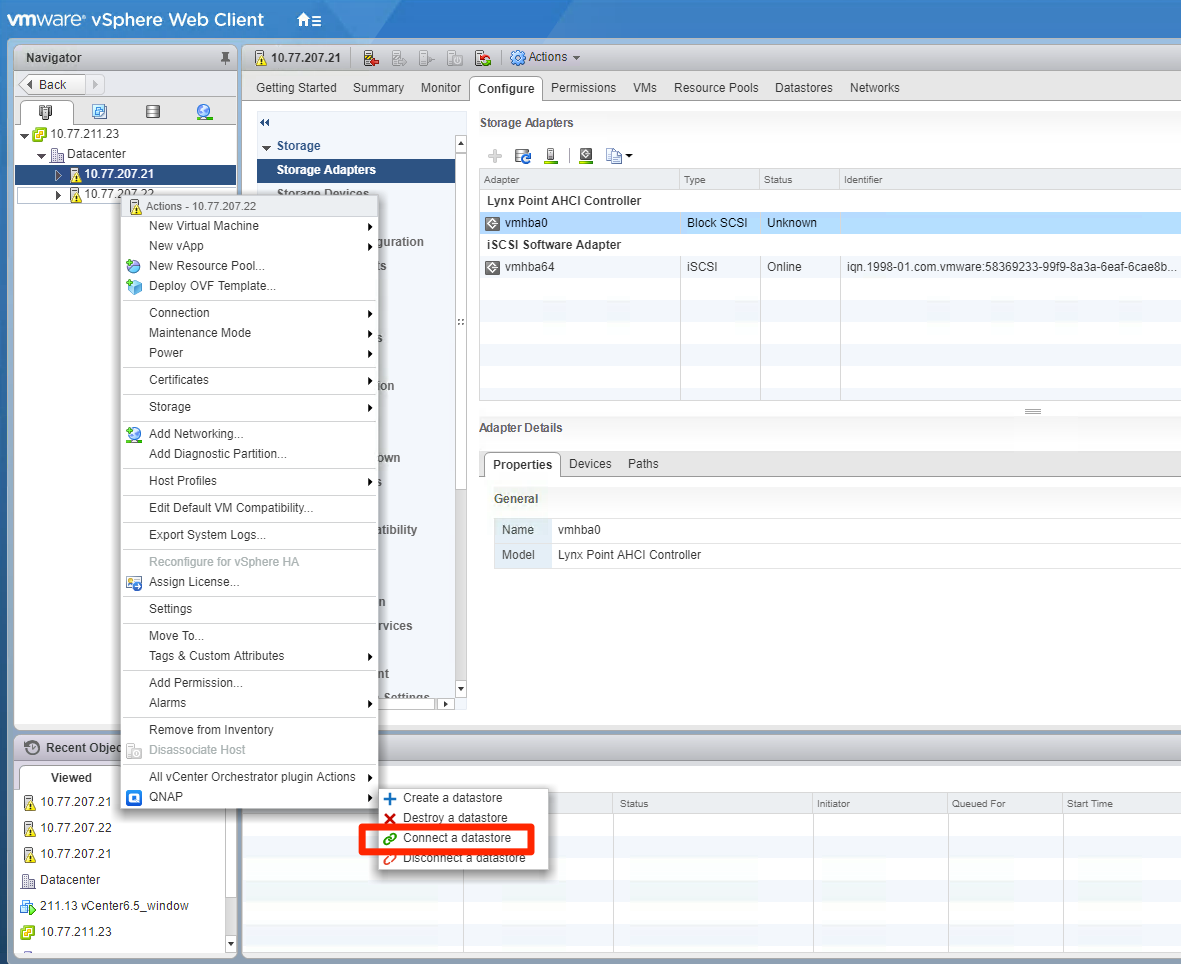Pin the Navigator panel
This screenshot has width=1181, height=964.
pyautogui.click(x=227, y=57)
